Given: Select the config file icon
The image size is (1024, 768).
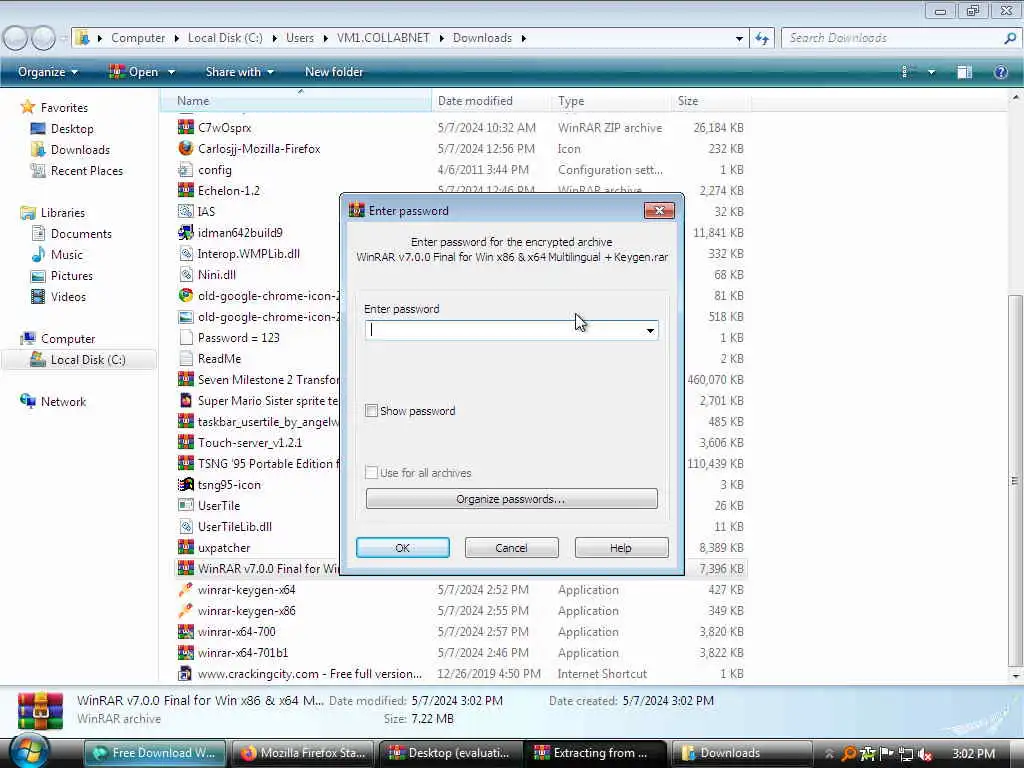Looking at the screenshot, I should click(185, 169).
